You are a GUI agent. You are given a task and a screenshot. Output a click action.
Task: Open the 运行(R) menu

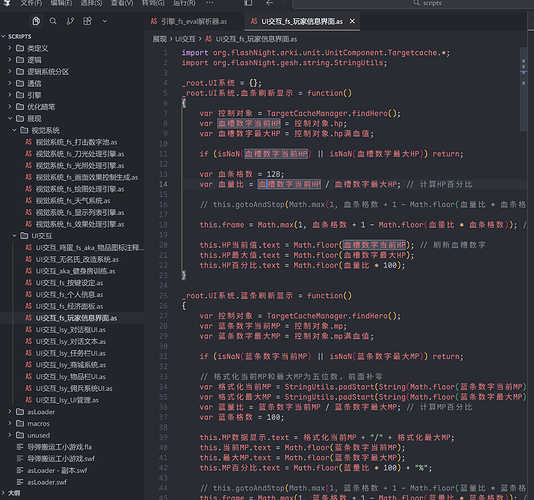click(x=184, y=3)
